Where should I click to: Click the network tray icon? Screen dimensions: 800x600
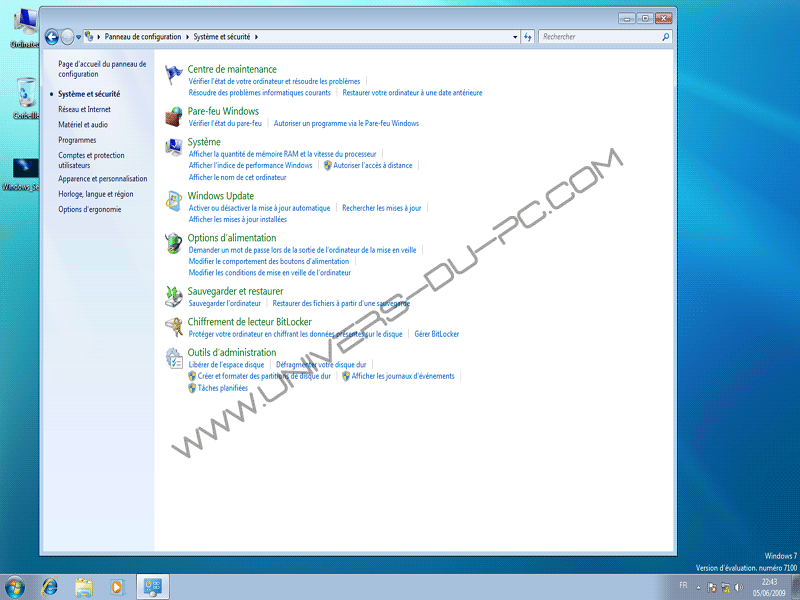pyautogui.click(x=726, y=588)
